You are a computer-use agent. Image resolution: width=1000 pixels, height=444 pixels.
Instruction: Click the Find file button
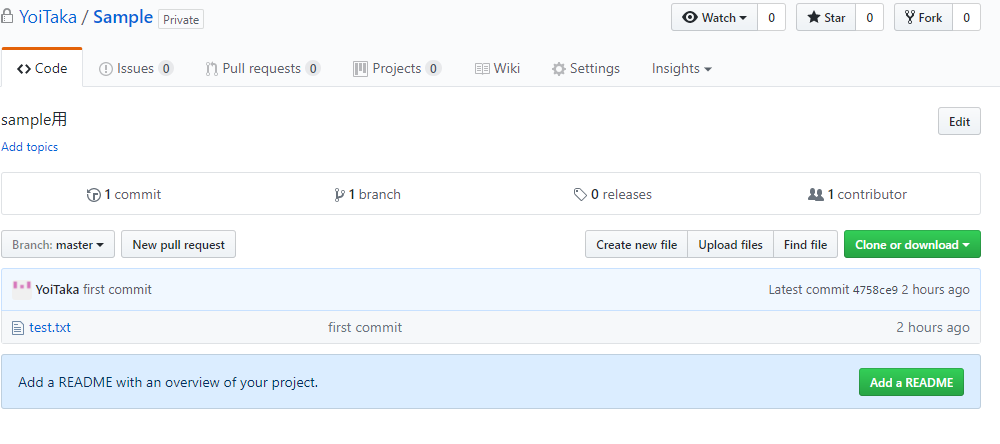click(805, 244)
